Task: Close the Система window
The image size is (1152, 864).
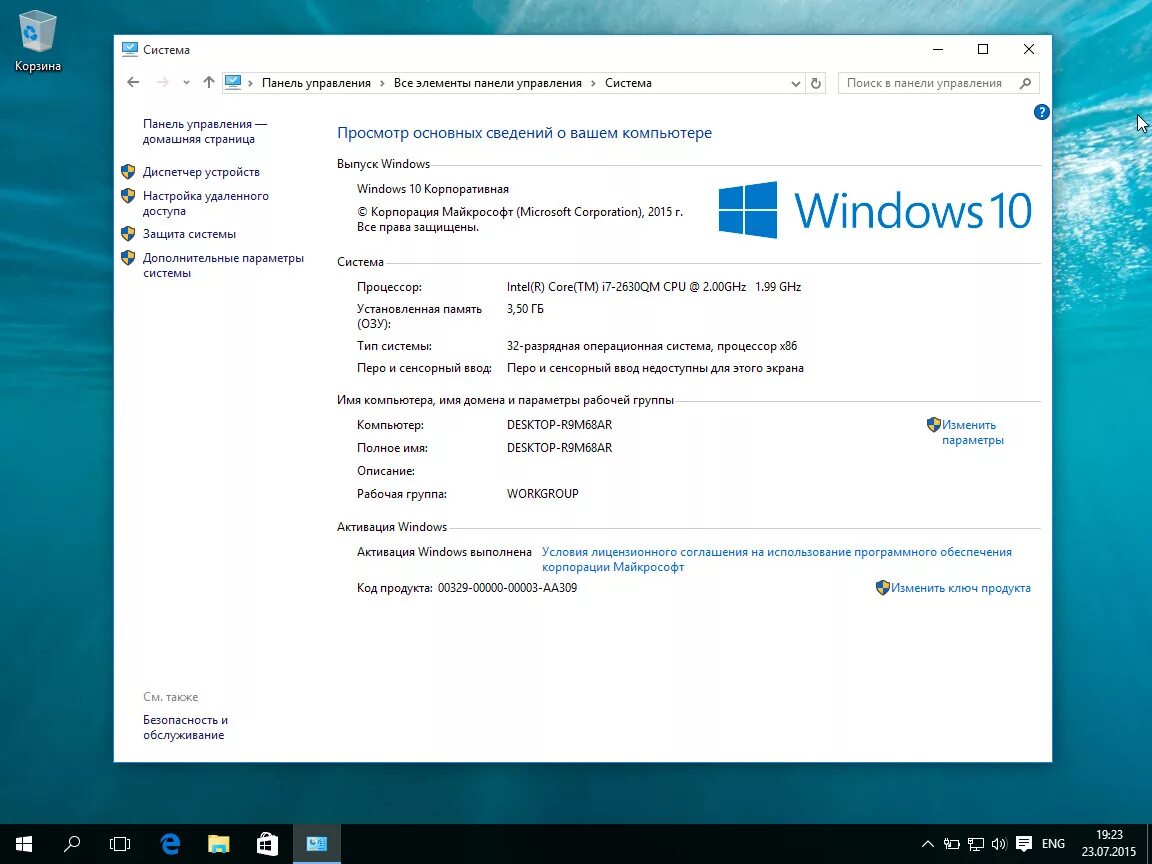Action: pyautogui.click(x=1029, y=49)
